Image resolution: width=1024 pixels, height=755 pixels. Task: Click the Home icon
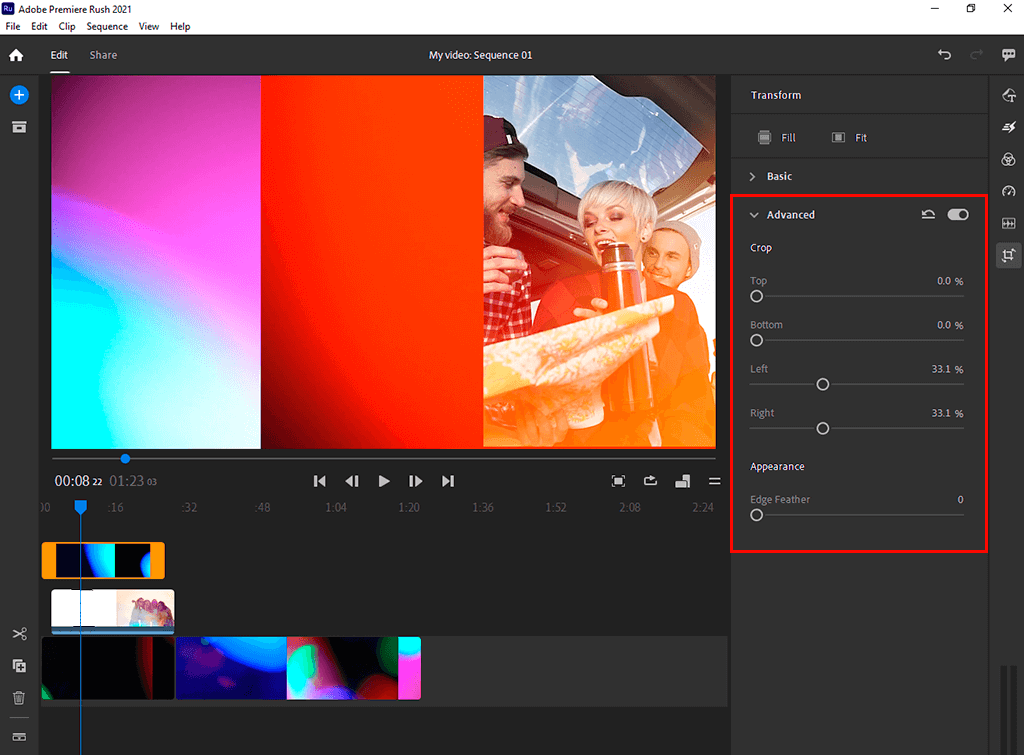tap(16, 56)
